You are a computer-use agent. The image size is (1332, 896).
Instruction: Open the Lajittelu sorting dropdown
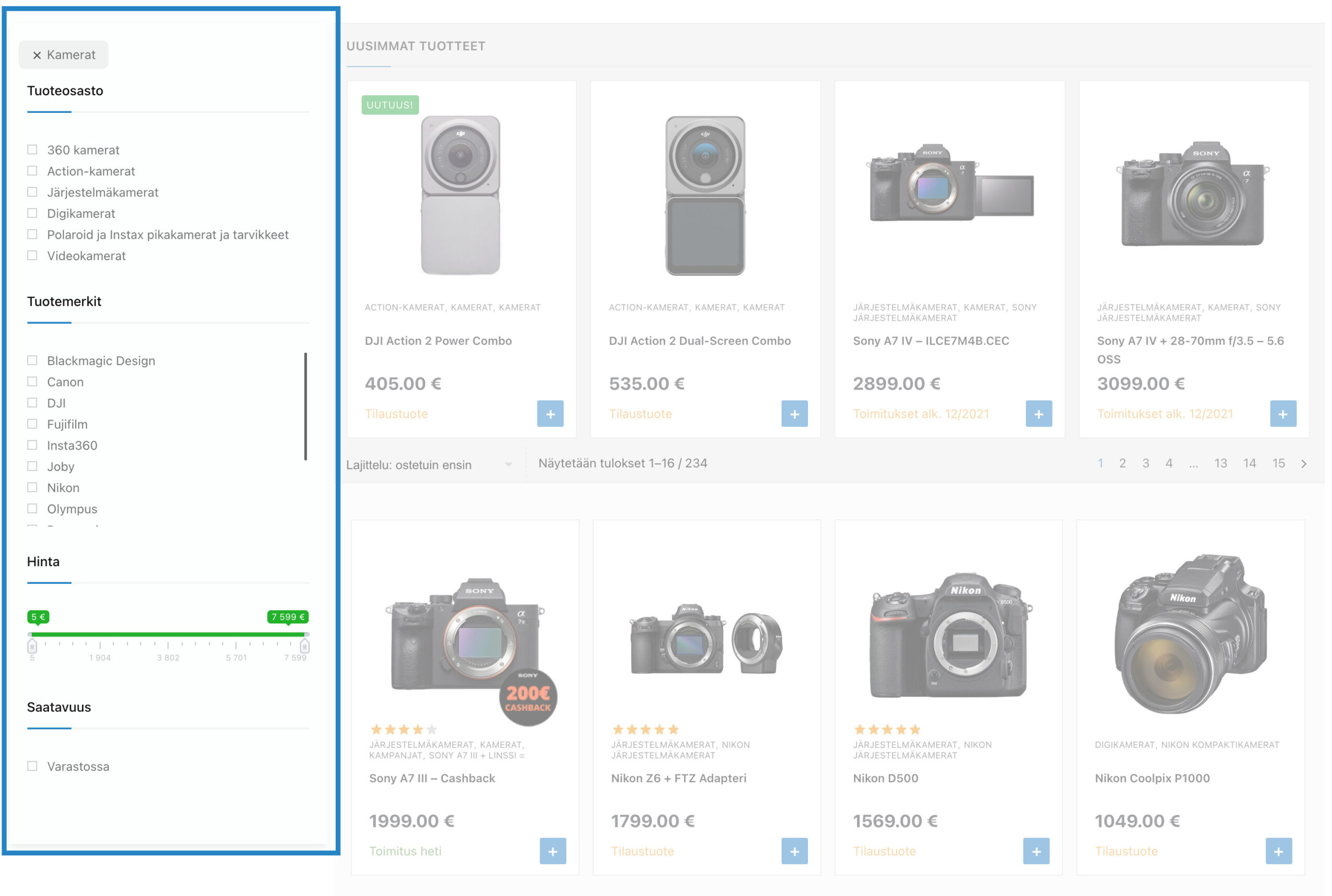point(429,465)
